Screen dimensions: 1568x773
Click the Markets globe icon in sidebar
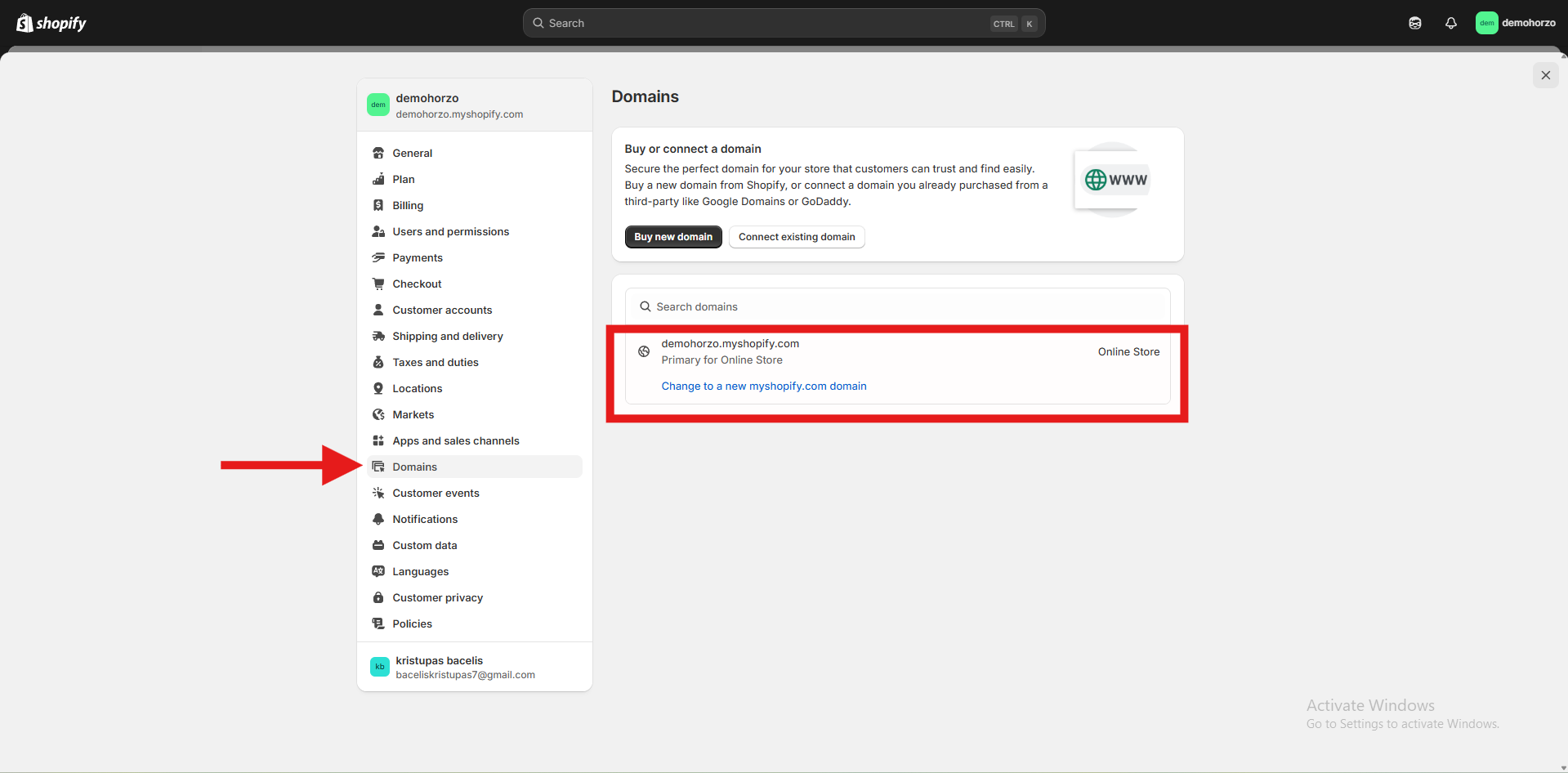[378, 414]
